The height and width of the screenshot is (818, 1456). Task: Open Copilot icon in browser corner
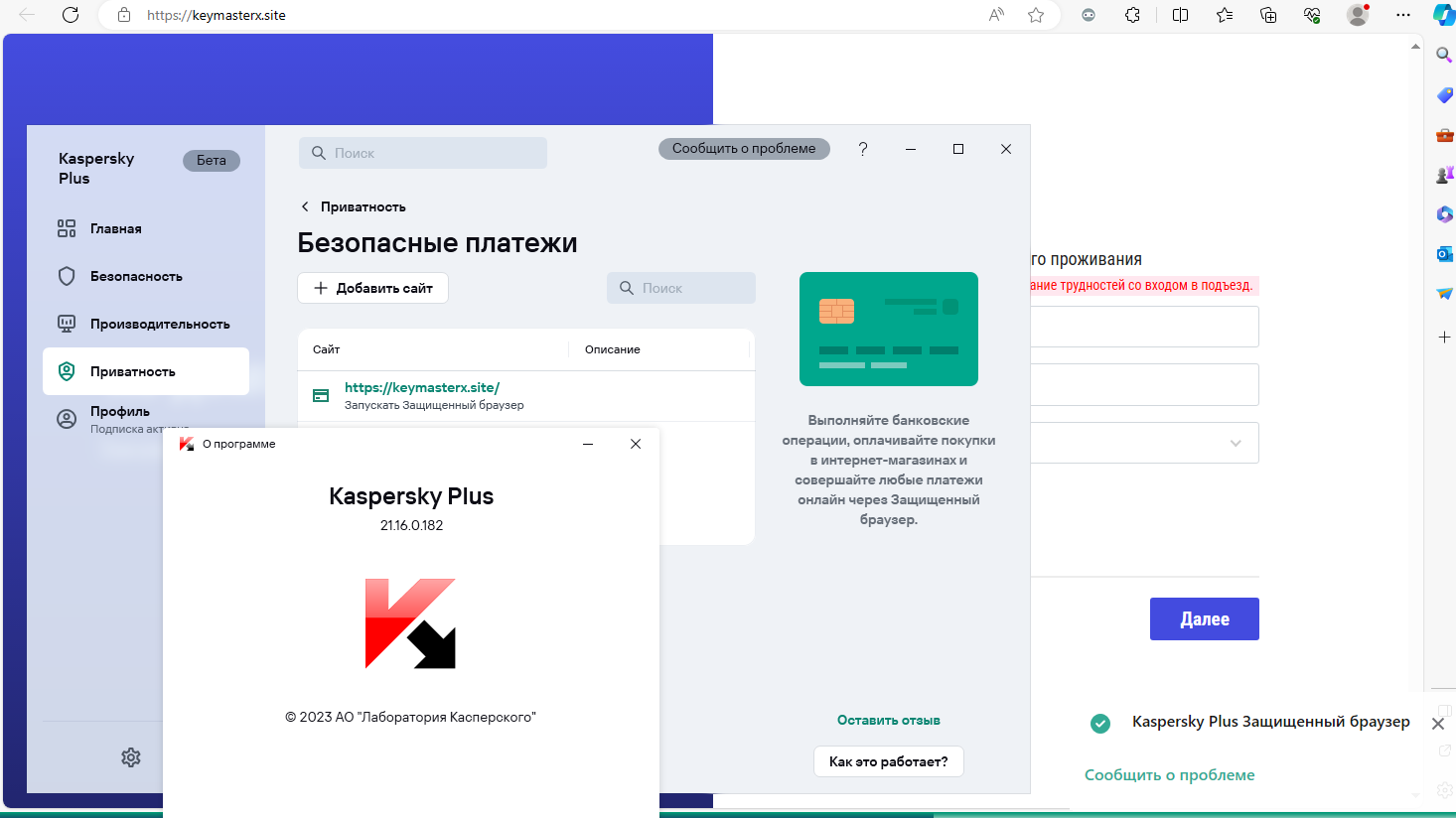point(1443,15)
